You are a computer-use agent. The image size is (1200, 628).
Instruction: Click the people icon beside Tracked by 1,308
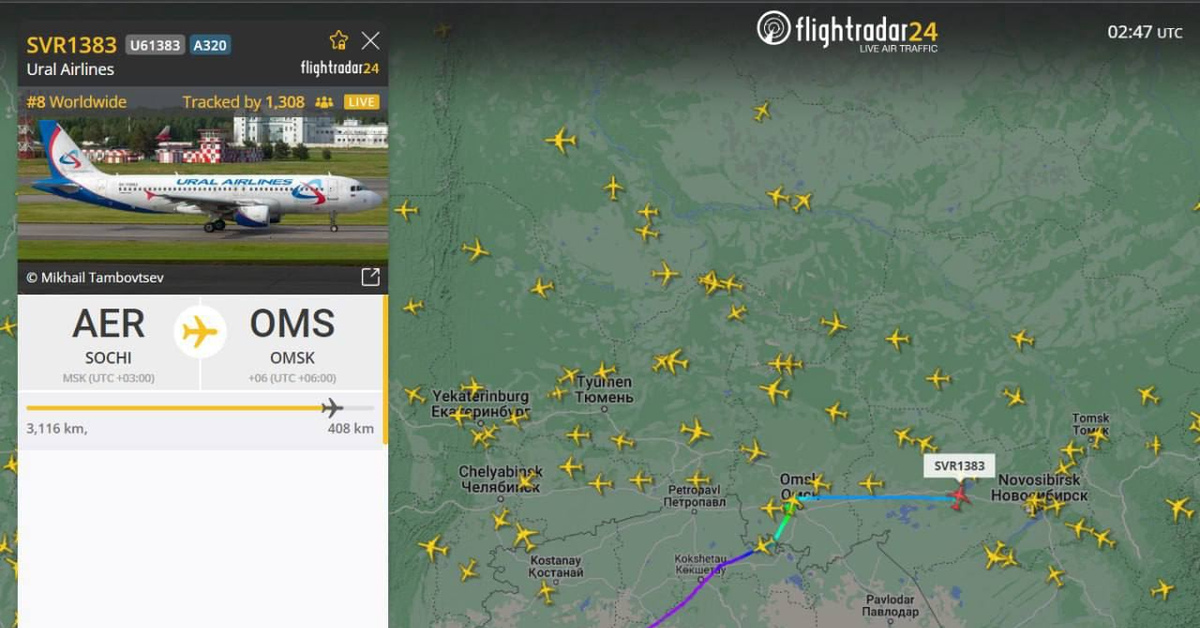pos(324,102)
